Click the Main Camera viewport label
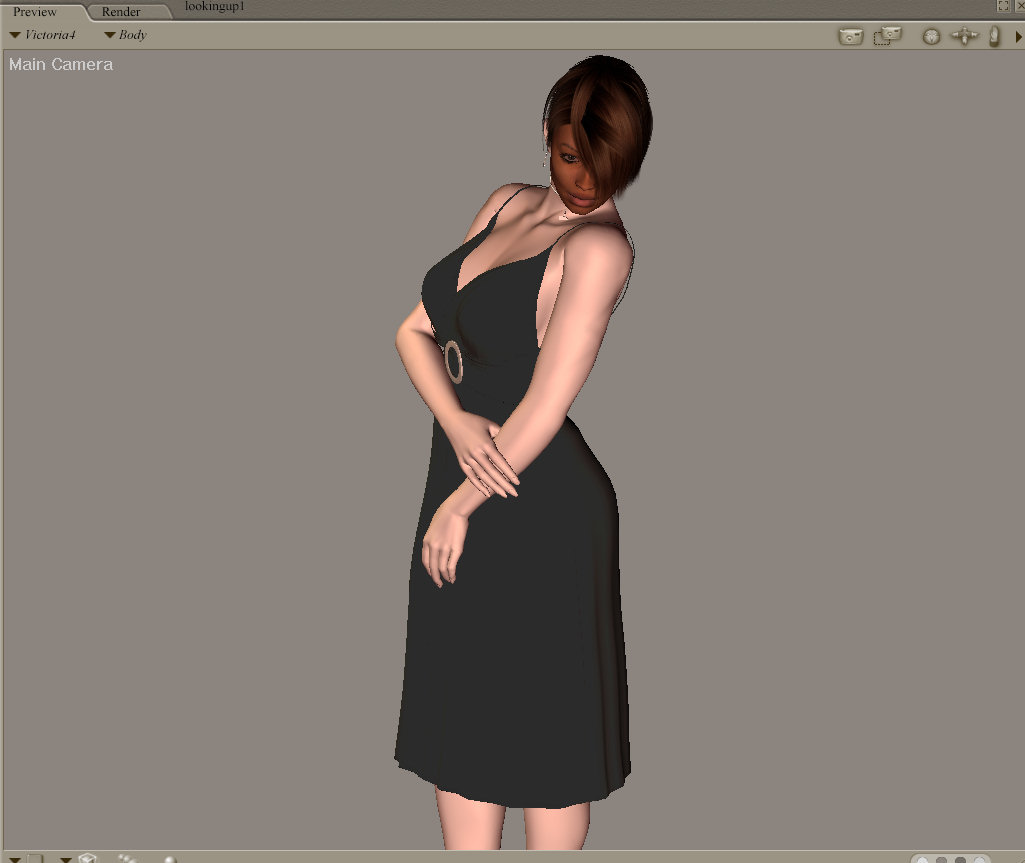Image resolution: width=1025 pixels, height=863 pixels. point(61,64)
